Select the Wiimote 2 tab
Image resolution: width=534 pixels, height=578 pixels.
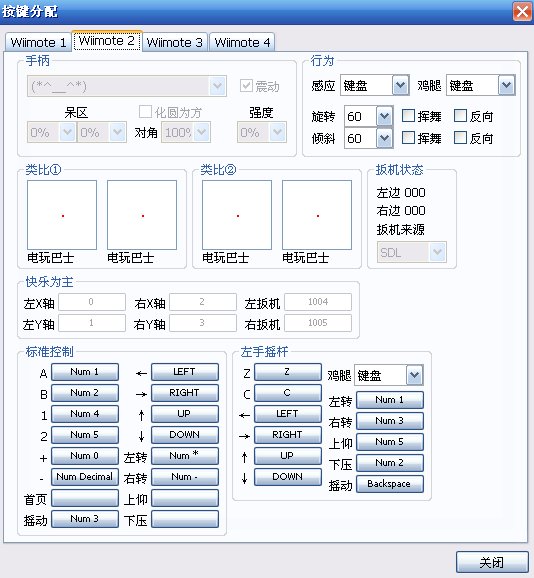click(x=107, y=41)
